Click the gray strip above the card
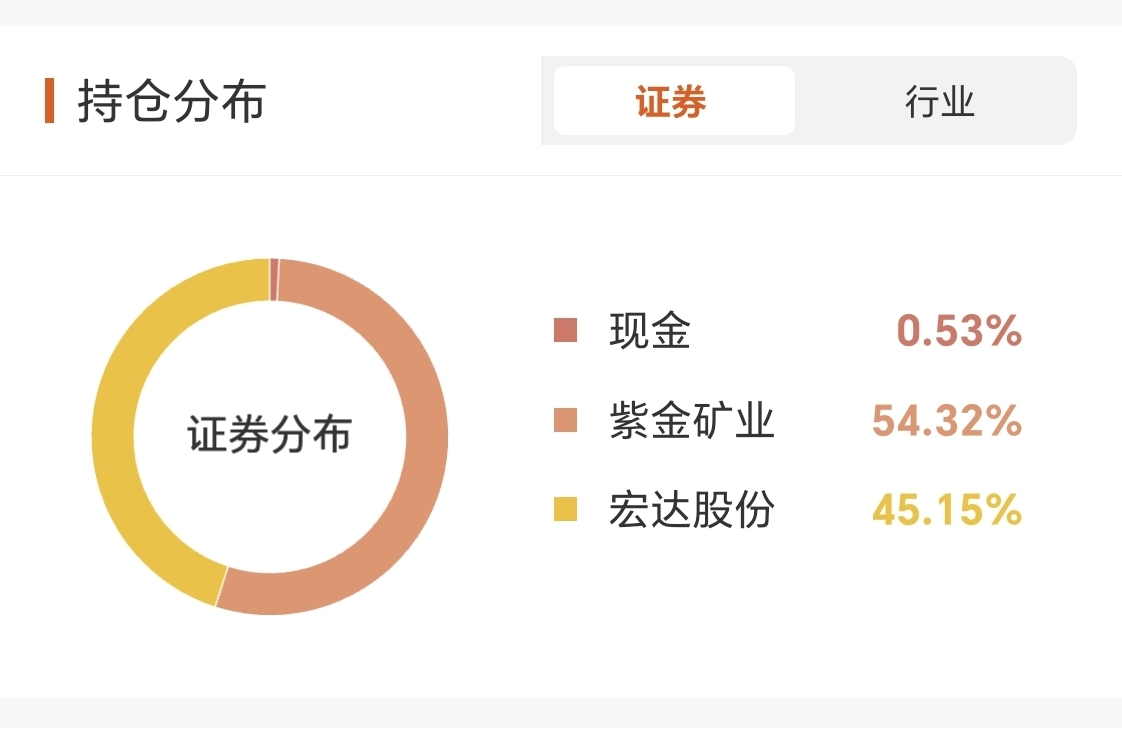 click(561, 12)
